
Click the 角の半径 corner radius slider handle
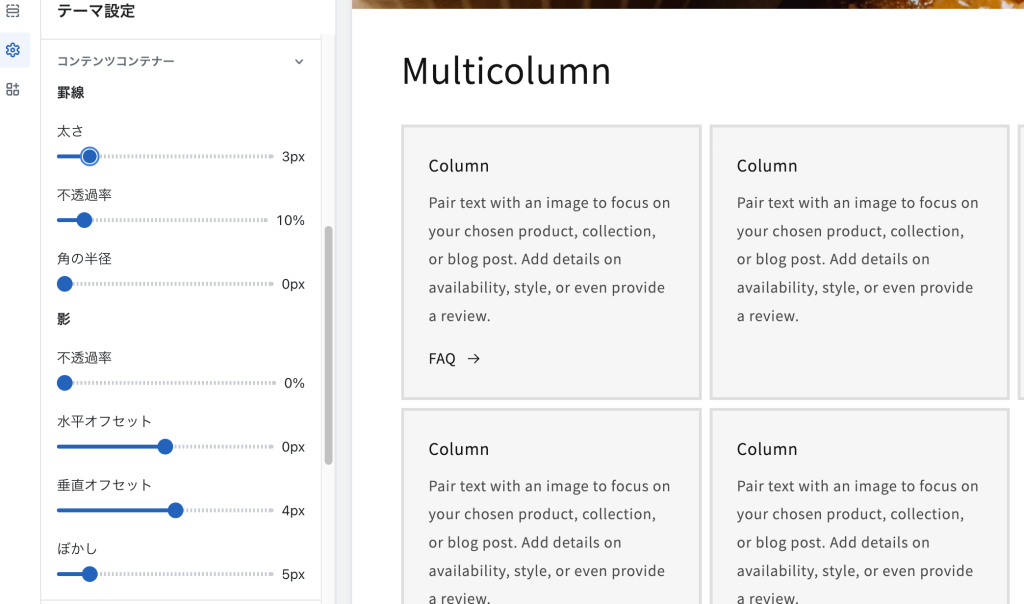tap(65, 284)
